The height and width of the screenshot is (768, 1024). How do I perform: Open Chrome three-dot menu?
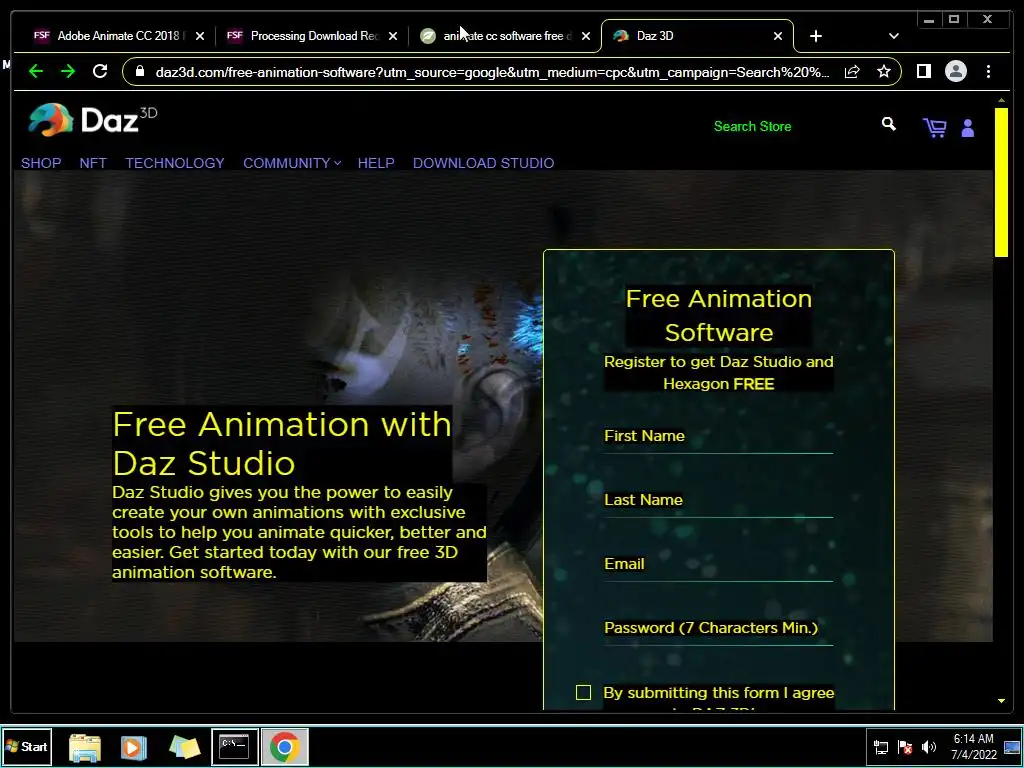[x=989, y=71]
